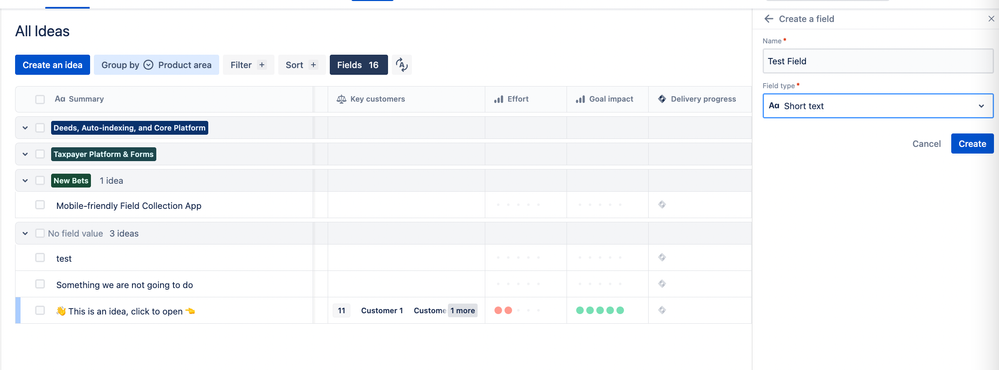Click Cancel in the Create a field panel
Screen dimensions: 999x370
926,143
